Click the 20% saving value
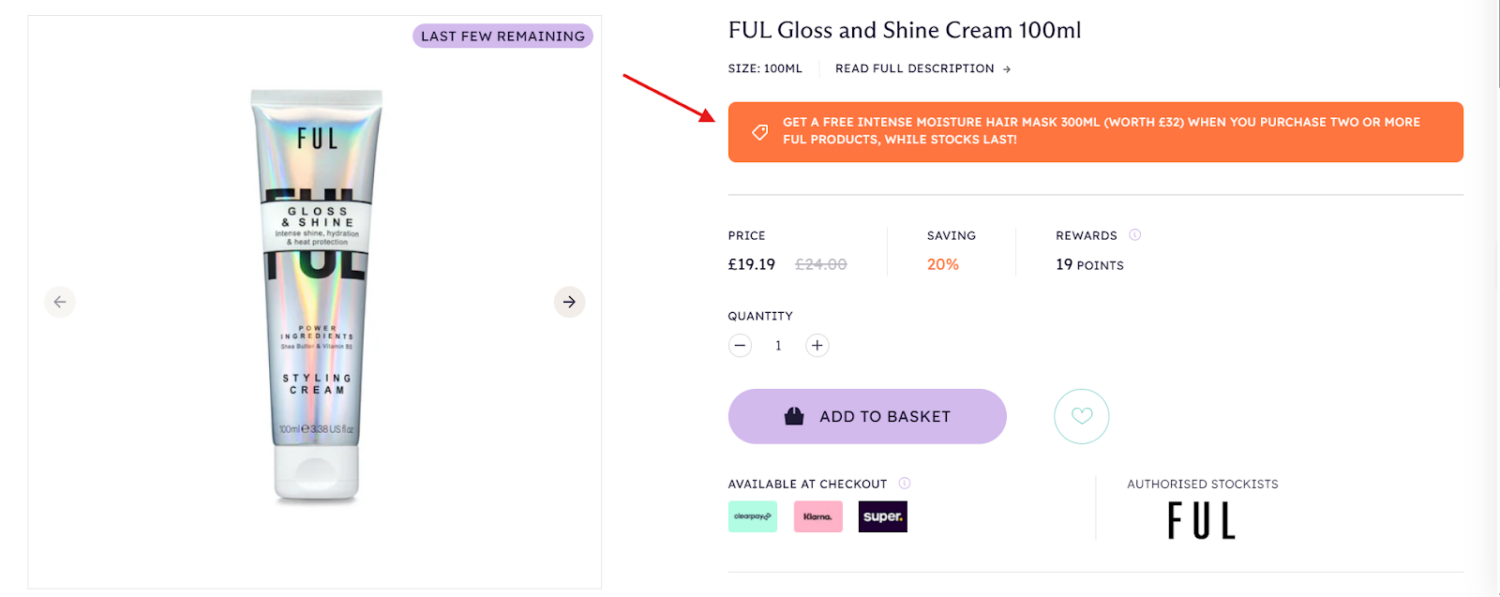The width and height of the screenshot is (1500, 597). (x=942, y=265)
